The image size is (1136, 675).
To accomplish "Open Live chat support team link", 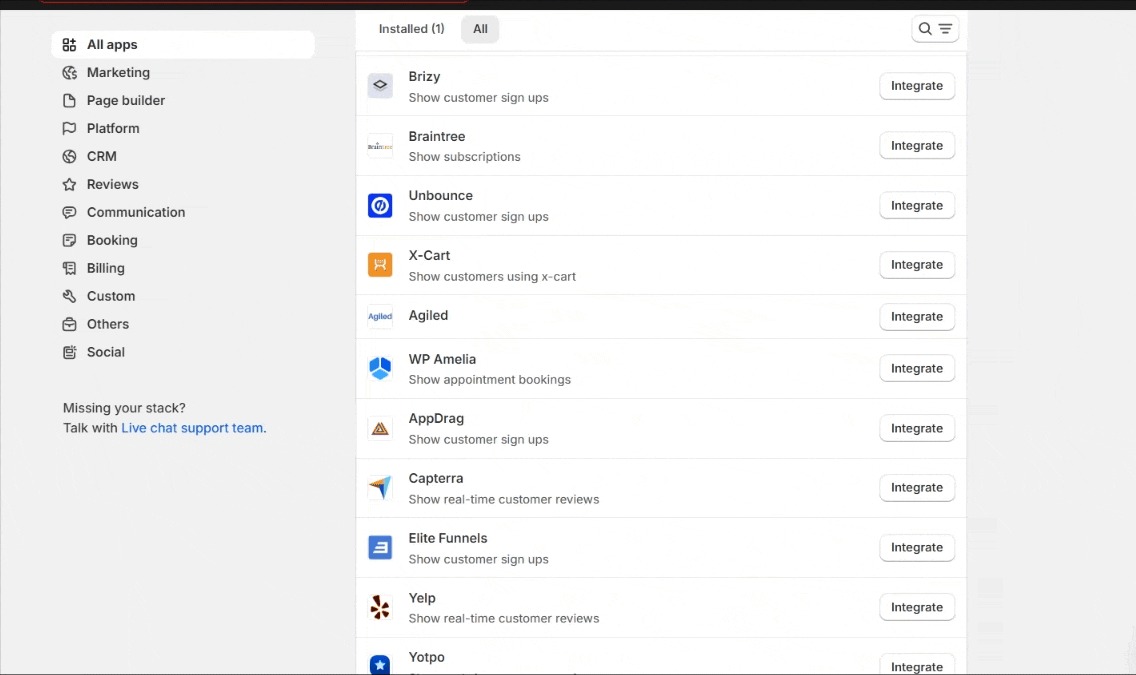I will point(192,428).
